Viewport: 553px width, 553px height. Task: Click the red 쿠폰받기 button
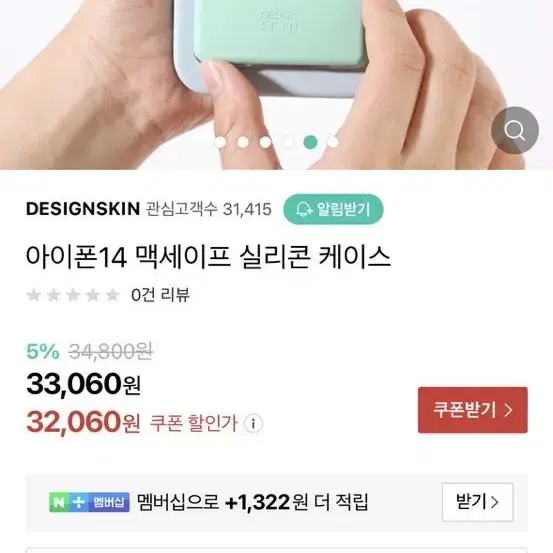pos(473,410)
